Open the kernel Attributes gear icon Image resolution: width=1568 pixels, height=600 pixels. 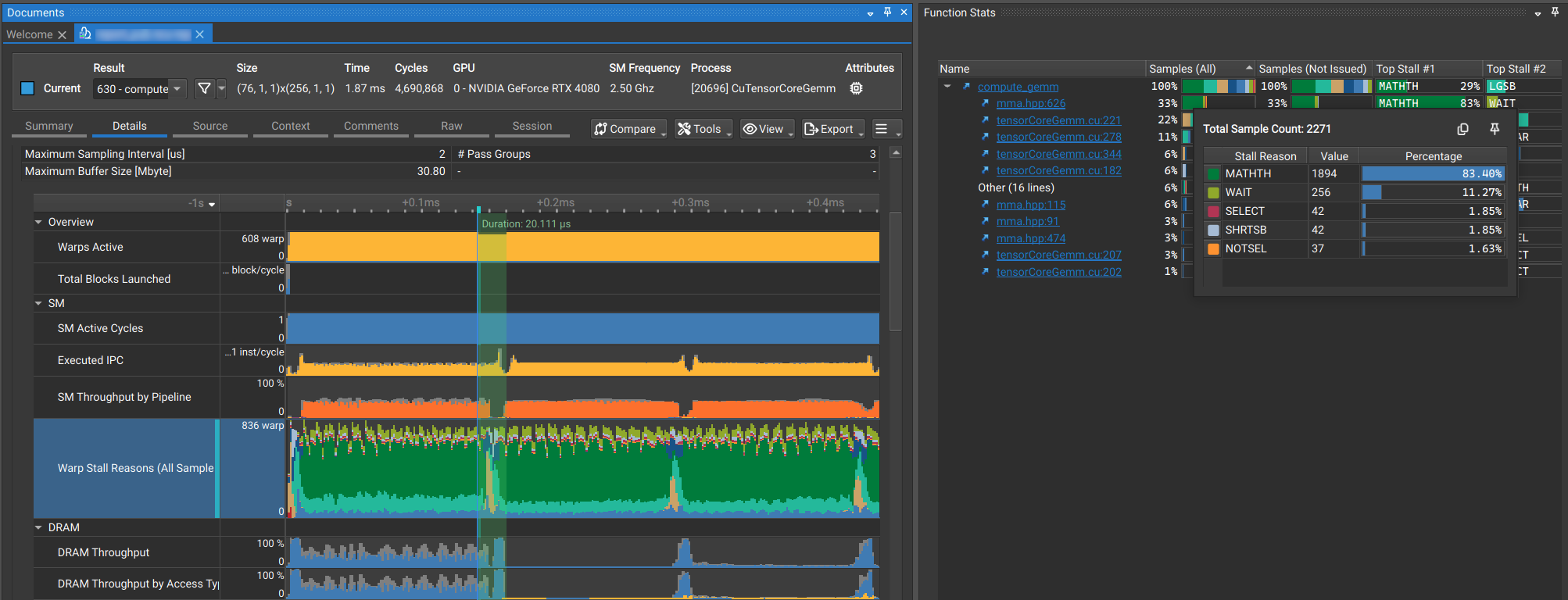(x=857, y=88)
